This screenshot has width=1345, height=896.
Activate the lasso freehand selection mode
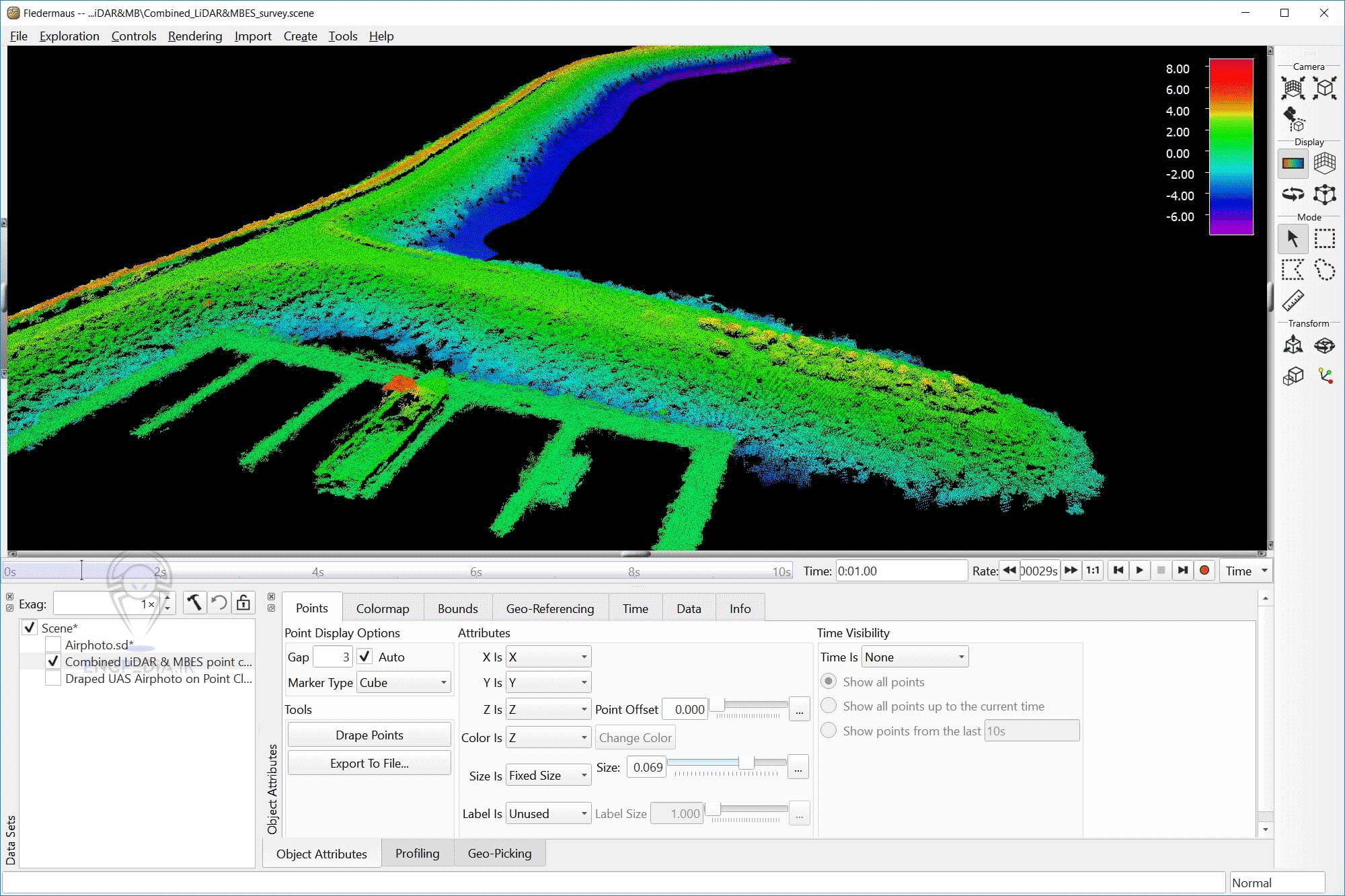[1324, 270]
